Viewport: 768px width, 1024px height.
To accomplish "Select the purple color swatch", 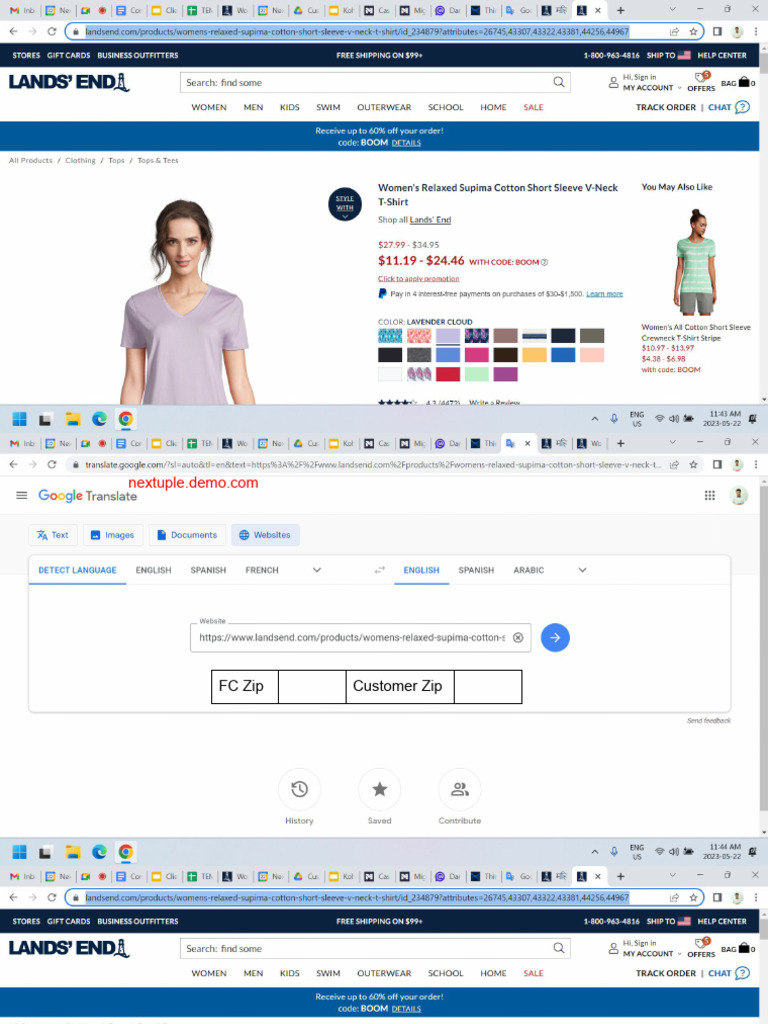I will [x=505, y=374].
